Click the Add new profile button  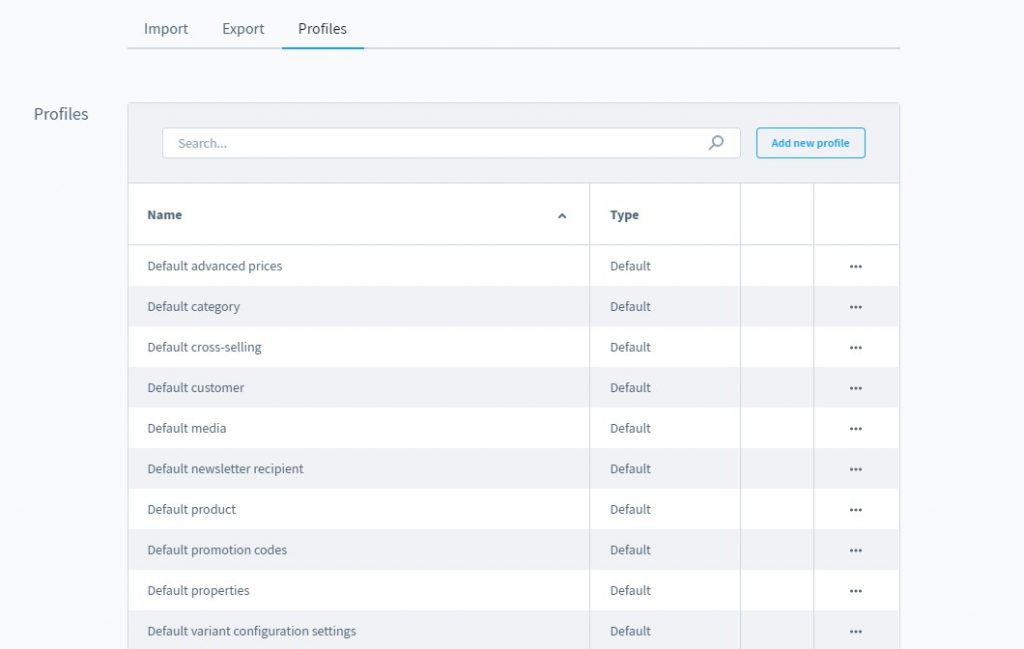coord(810,143)
